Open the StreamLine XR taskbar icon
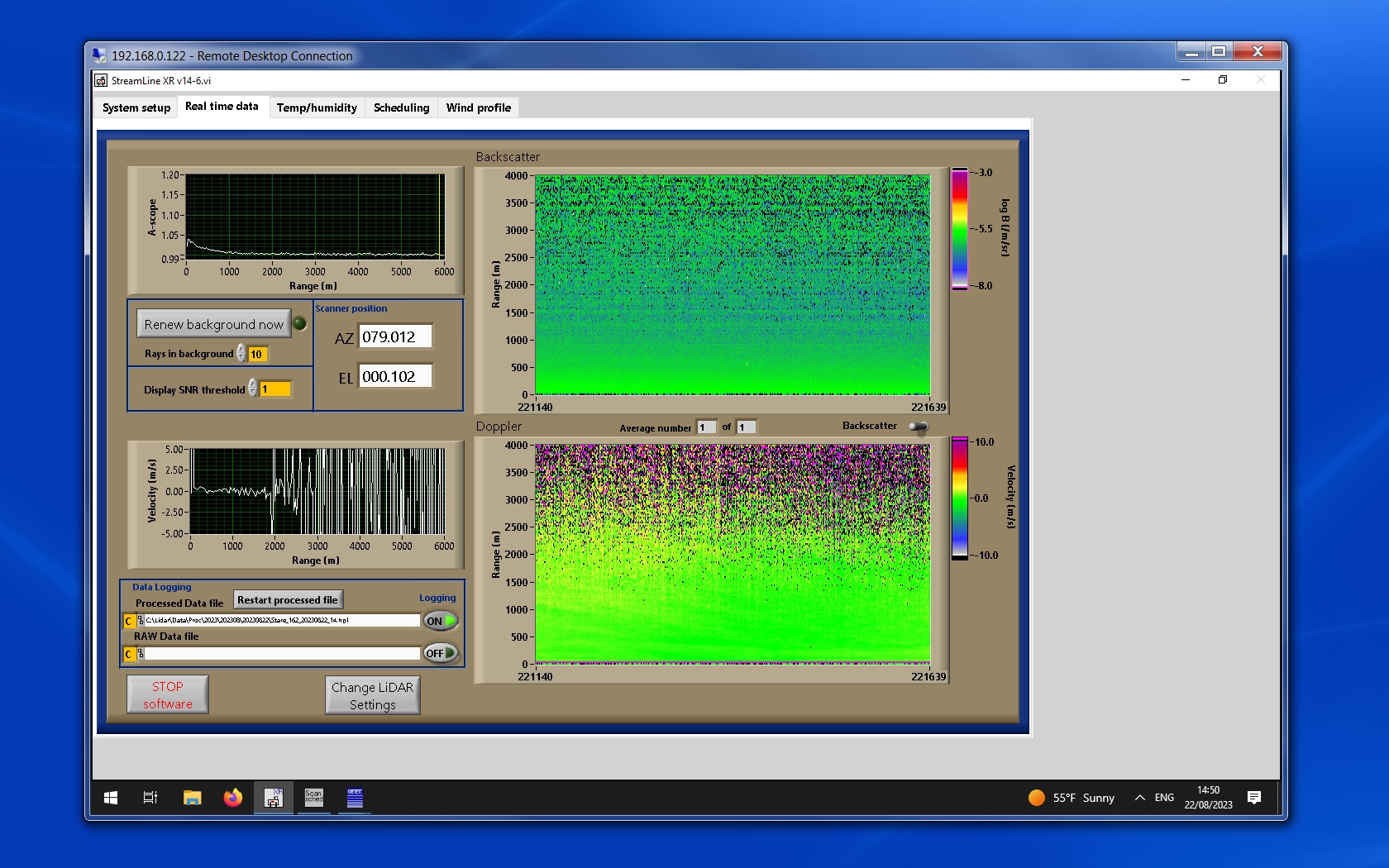Image resolution: width=1389 pixels, height=868 pixels. (x=273, y=798)
